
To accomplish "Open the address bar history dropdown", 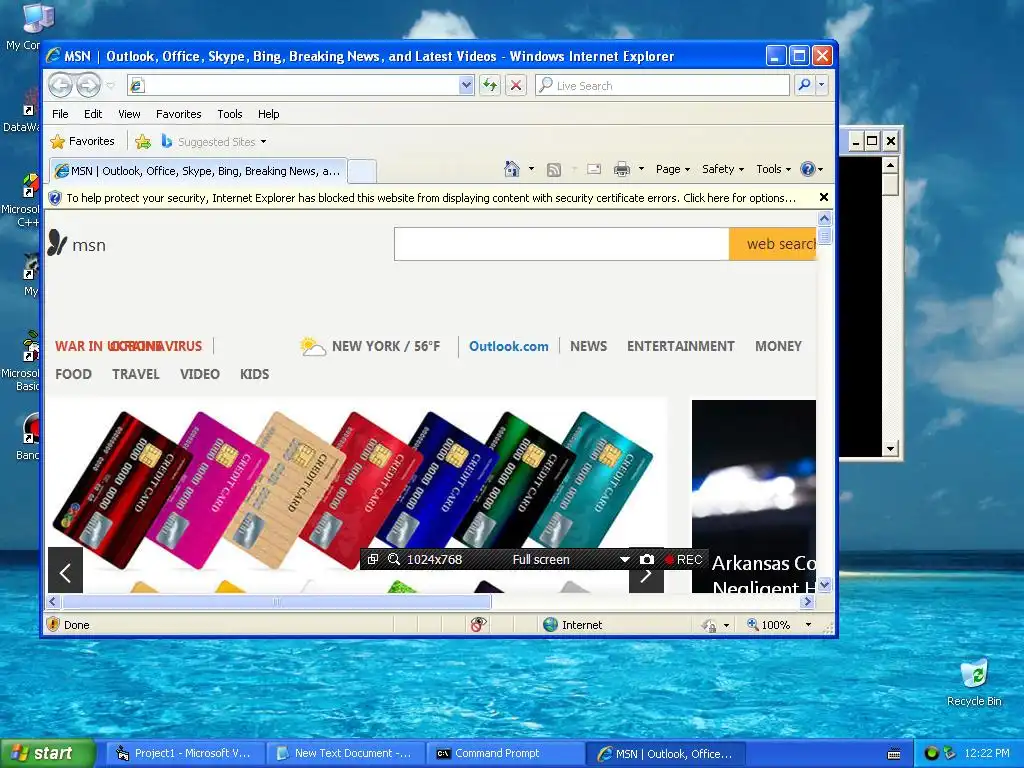I will (x=466, y=85).
